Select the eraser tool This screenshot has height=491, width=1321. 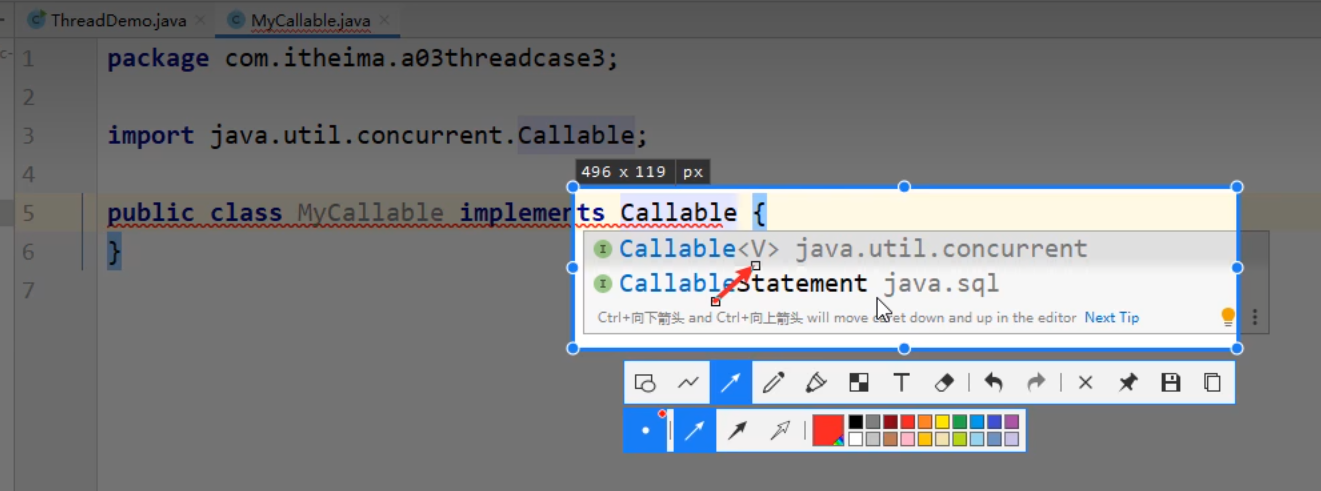click(944, 383)
